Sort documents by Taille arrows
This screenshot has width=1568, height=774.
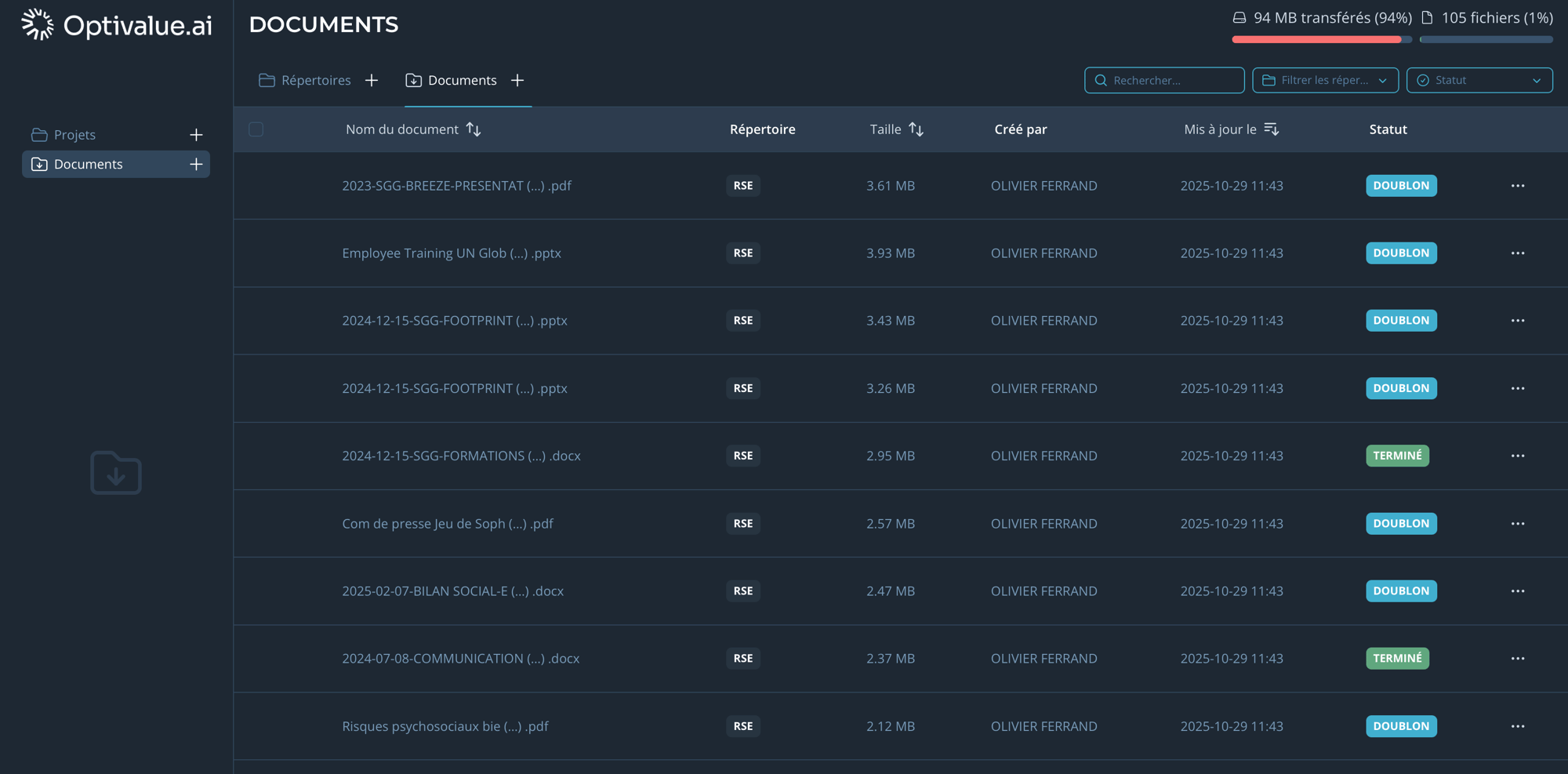point(916,129)
